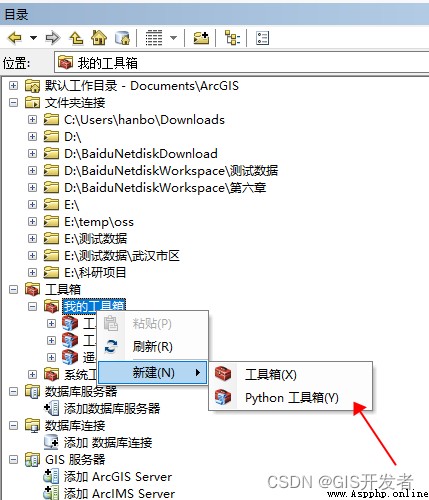Click the Forward arrow toolbar icon

tap(53, 38)
